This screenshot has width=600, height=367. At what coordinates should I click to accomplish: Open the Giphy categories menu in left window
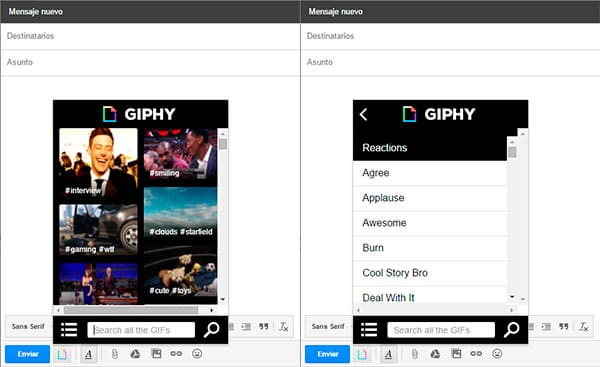(69, 329)
